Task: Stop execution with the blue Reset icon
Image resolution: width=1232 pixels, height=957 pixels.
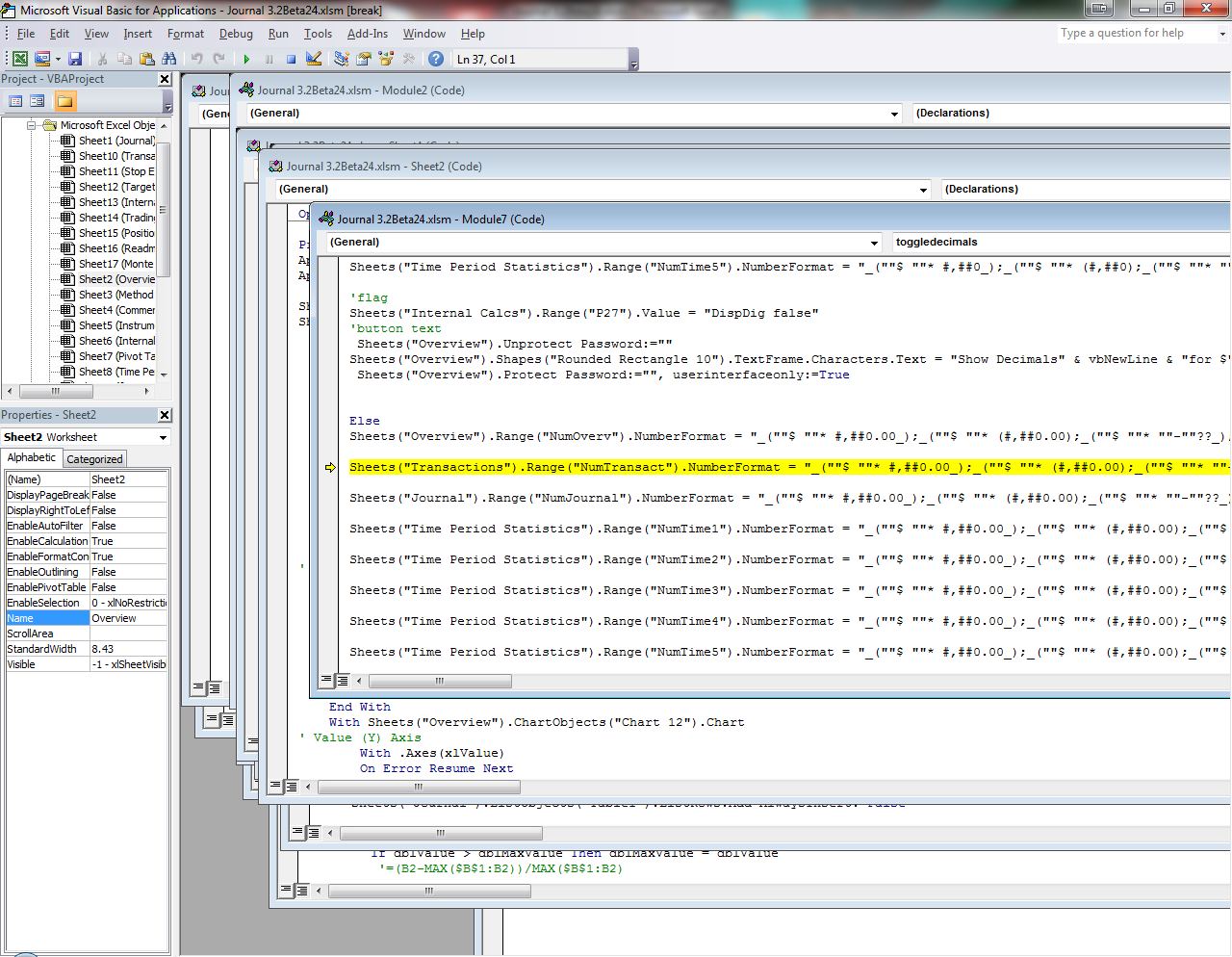Action: click(291, 59)
